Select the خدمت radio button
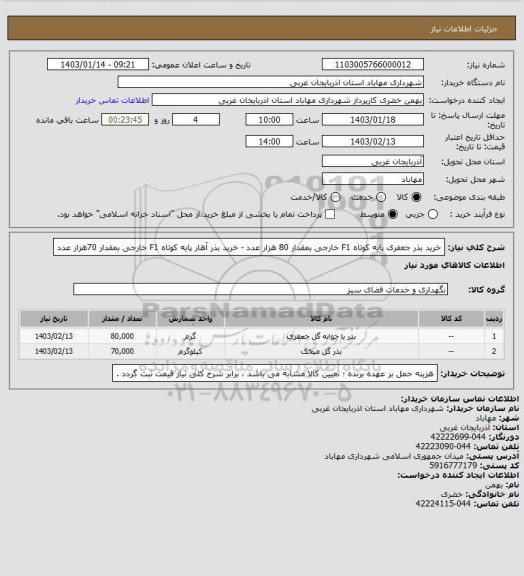The image size is (524, 576). 381,197
